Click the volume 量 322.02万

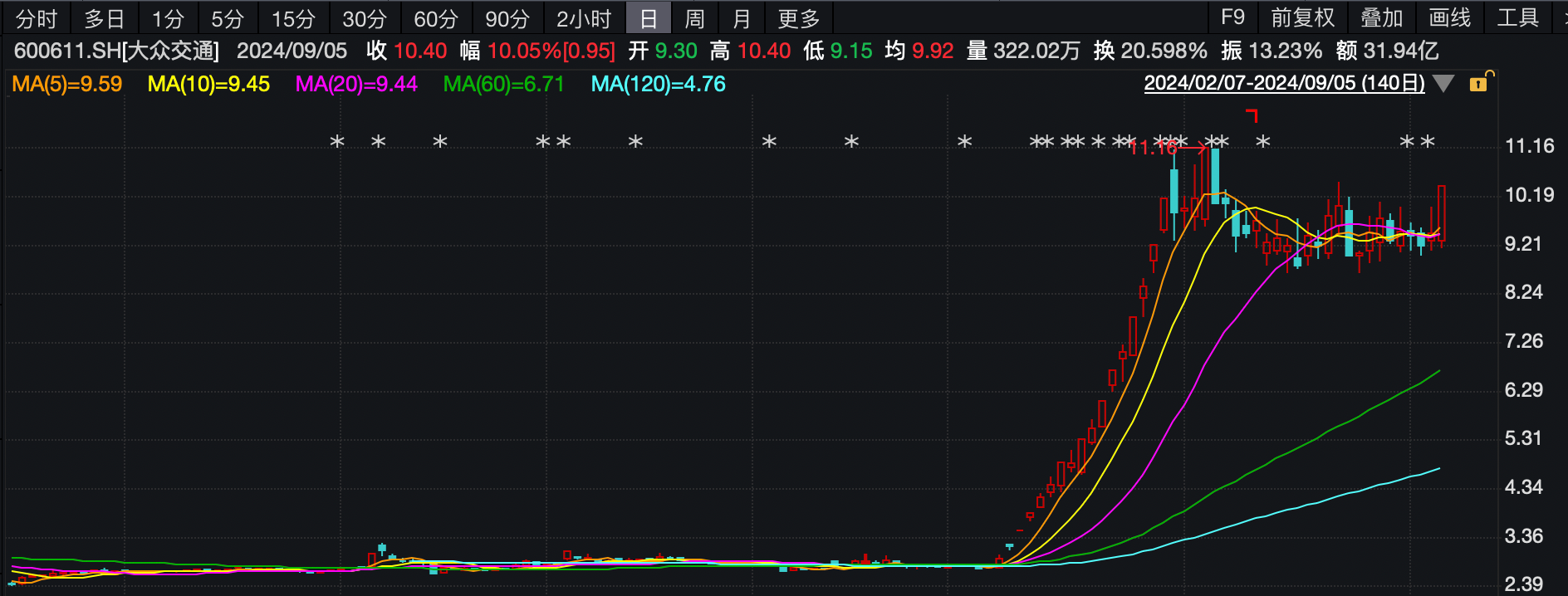1023,51
